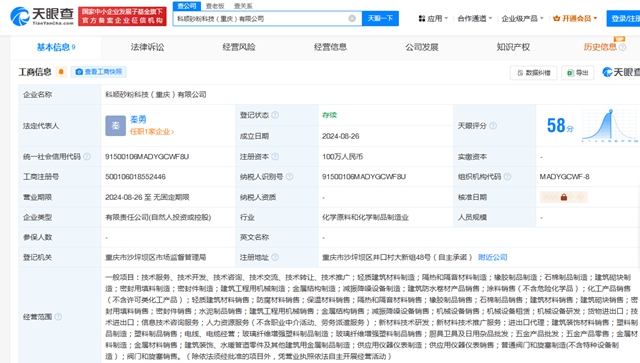Screen dimensions: 640x363
Task: Open legal representative 秦勇 link
Action: [x=138, y=119]
